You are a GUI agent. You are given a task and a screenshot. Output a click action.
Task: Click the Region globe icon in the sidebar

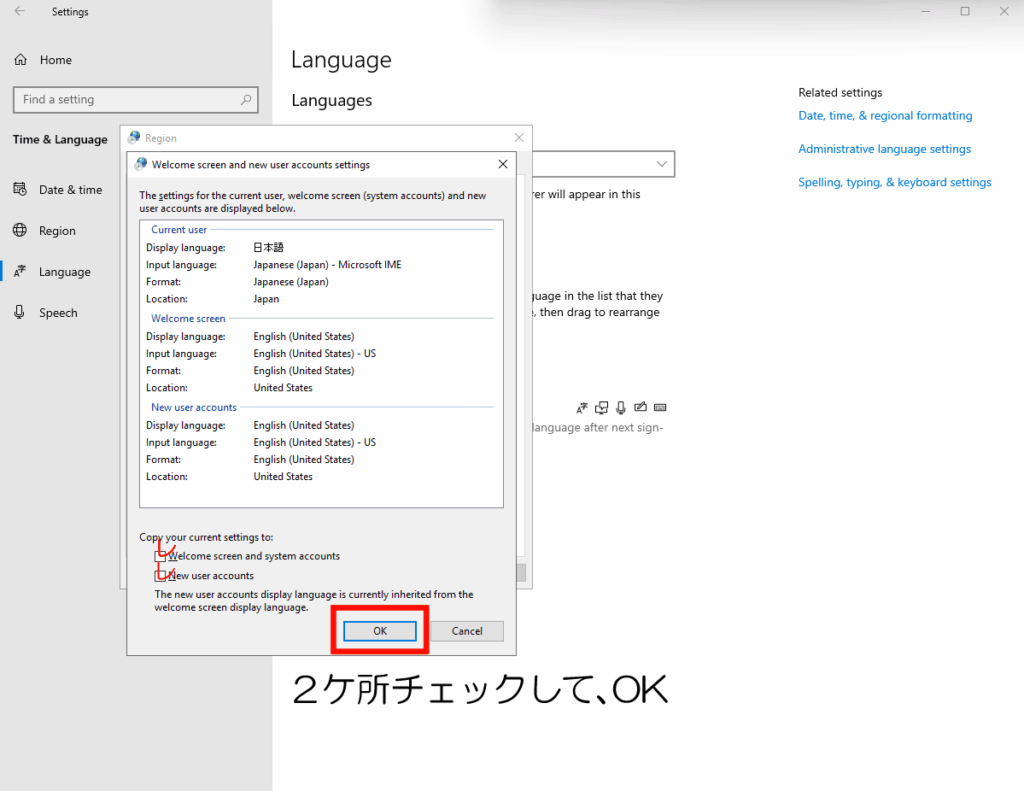pos(20,231)
